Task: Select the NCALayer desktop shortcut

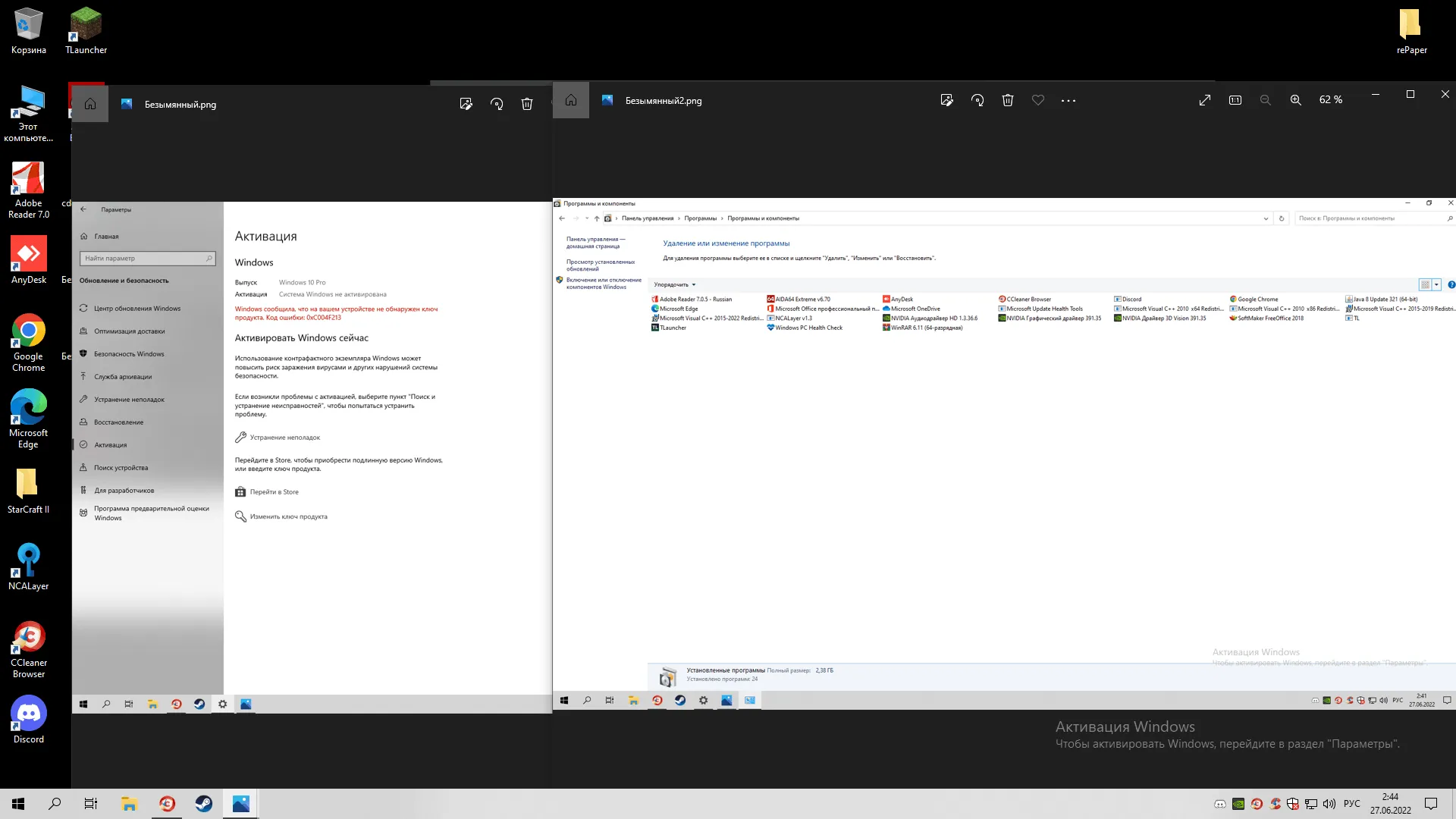Action: [x=28, y=566]
